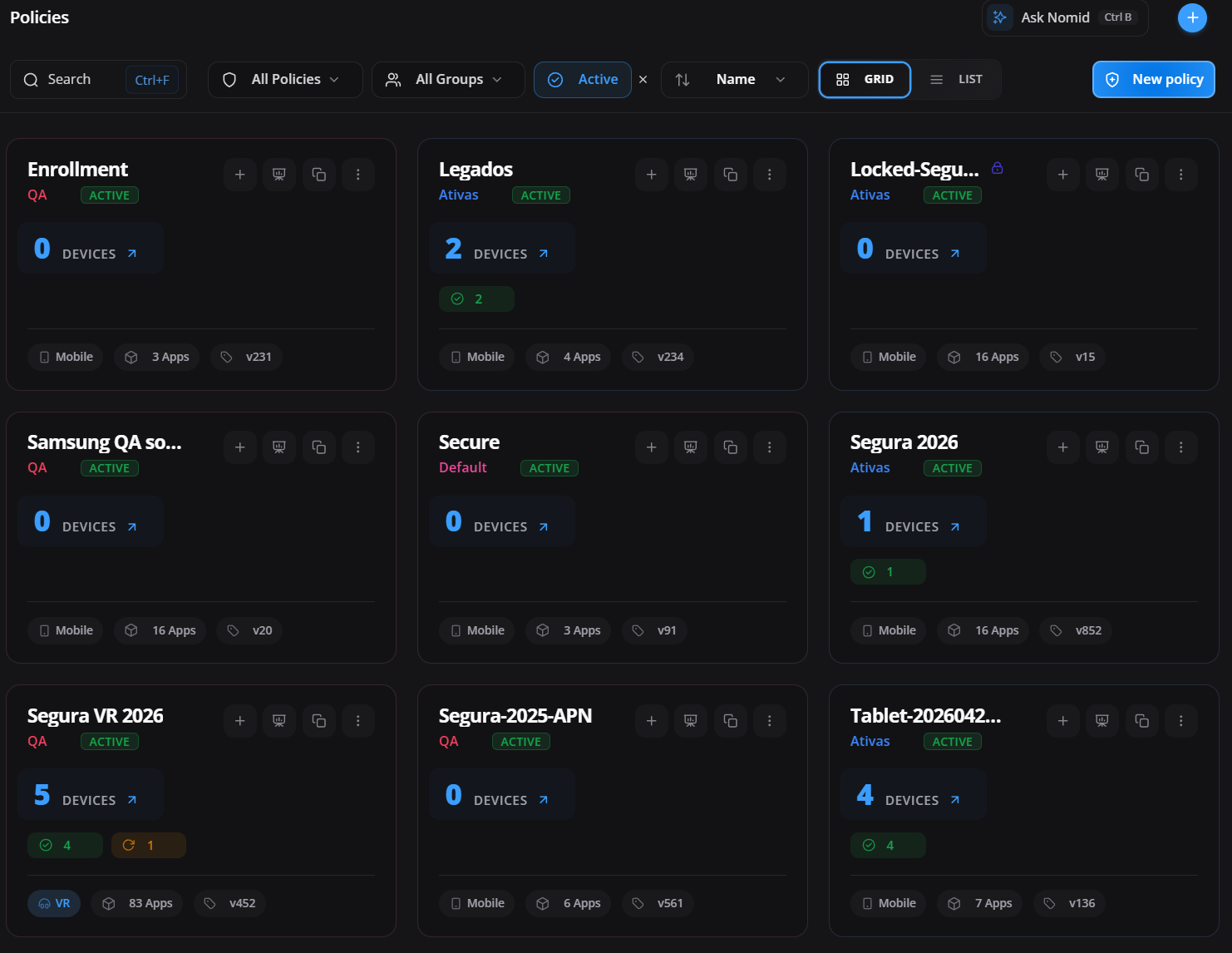Viewport: 1232px width, 953px height.
Task: Click the Mobile tag on Secure card
Action: pyautogui.click(x=477, y=631)
